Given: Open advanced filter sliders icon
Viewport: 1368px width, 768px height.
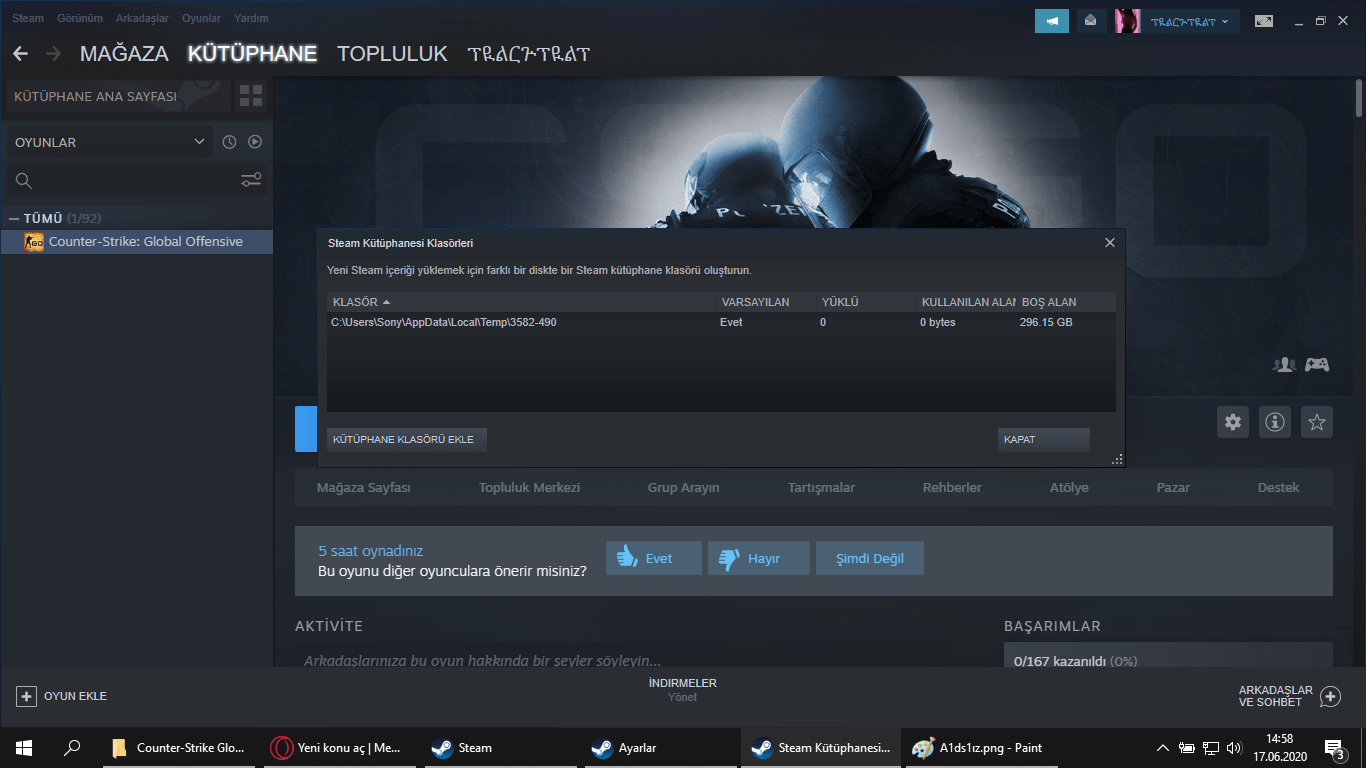Looking at the screenshot, I should (x=251, y=180).
